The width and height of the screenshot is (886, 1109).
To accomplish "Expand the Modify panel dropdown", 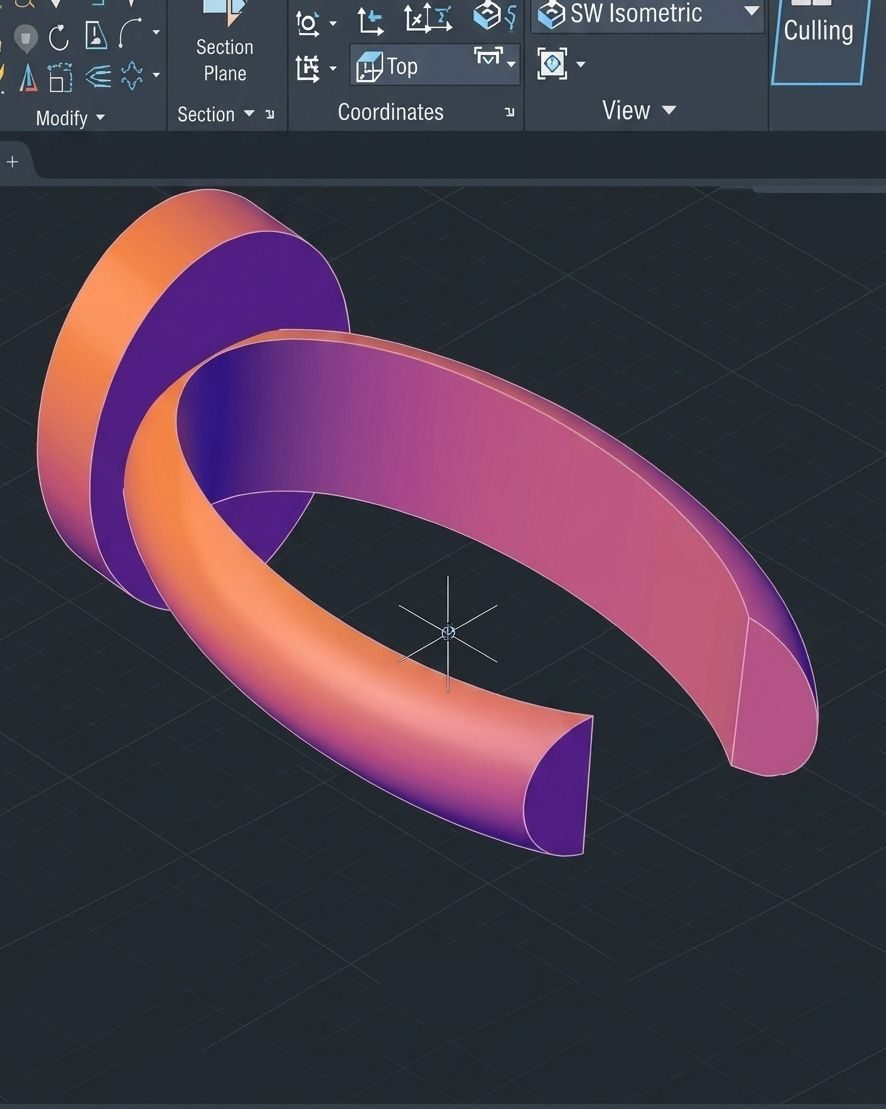I will pos(100,117).
